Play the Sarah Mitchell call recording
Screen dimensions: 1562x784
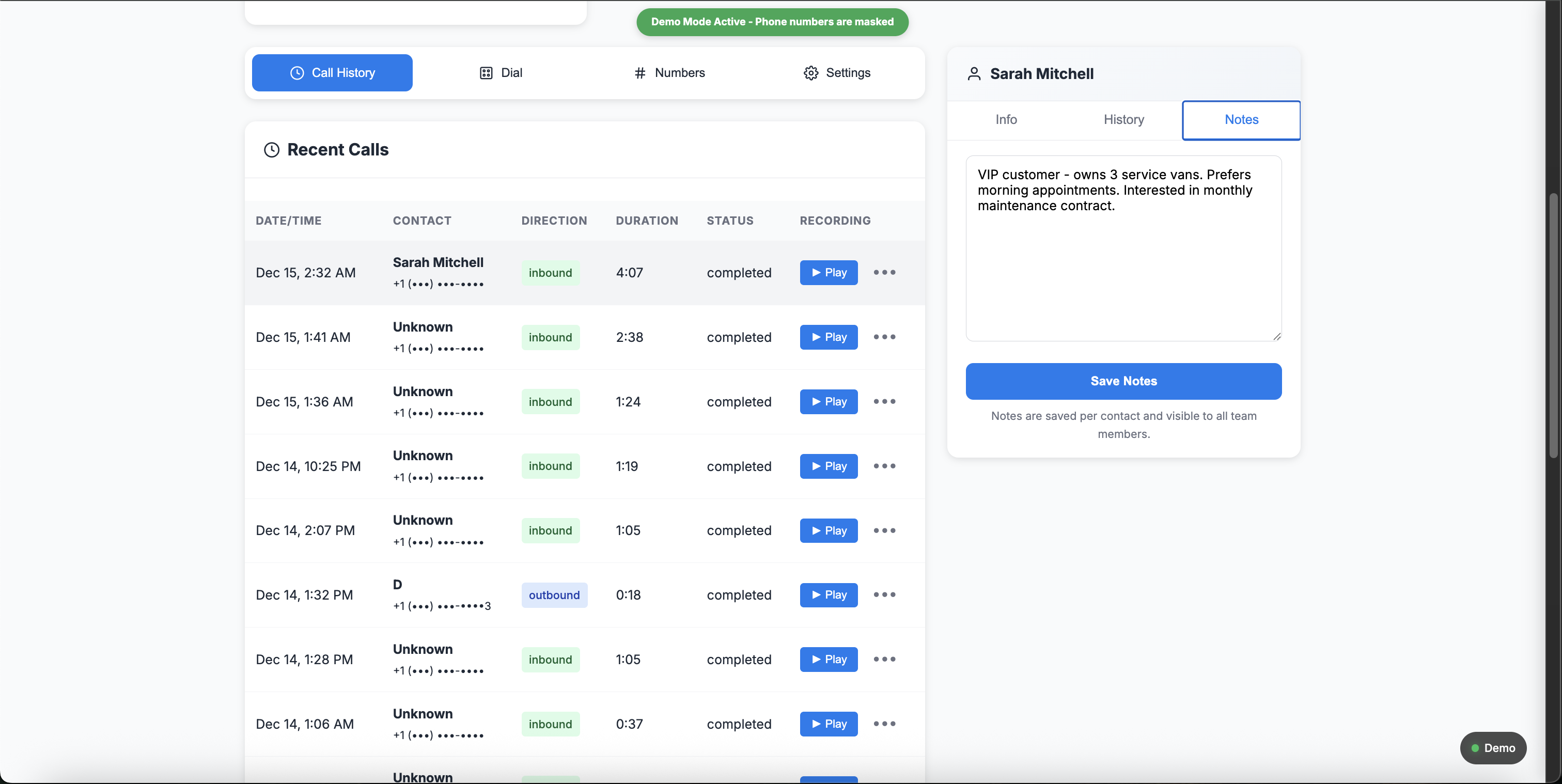pyautogui.click(x=829, y=273)
